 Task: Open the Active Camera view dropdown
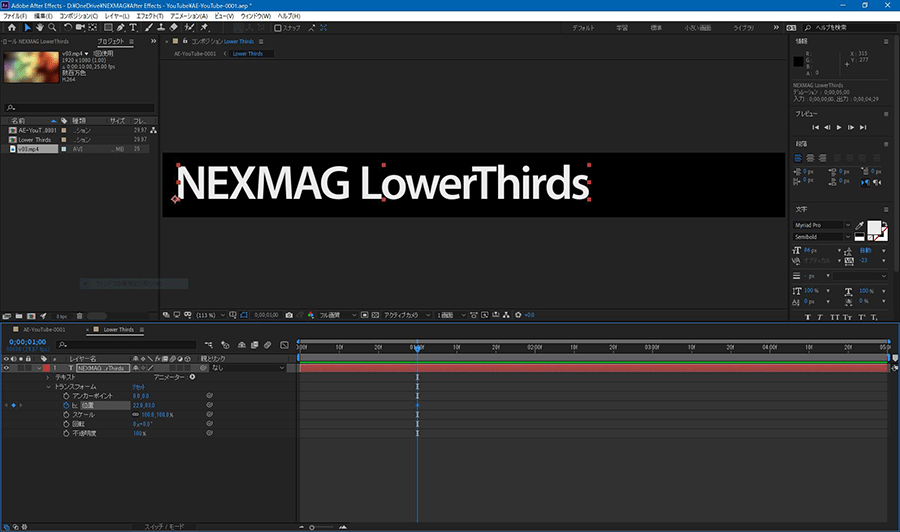407,315
